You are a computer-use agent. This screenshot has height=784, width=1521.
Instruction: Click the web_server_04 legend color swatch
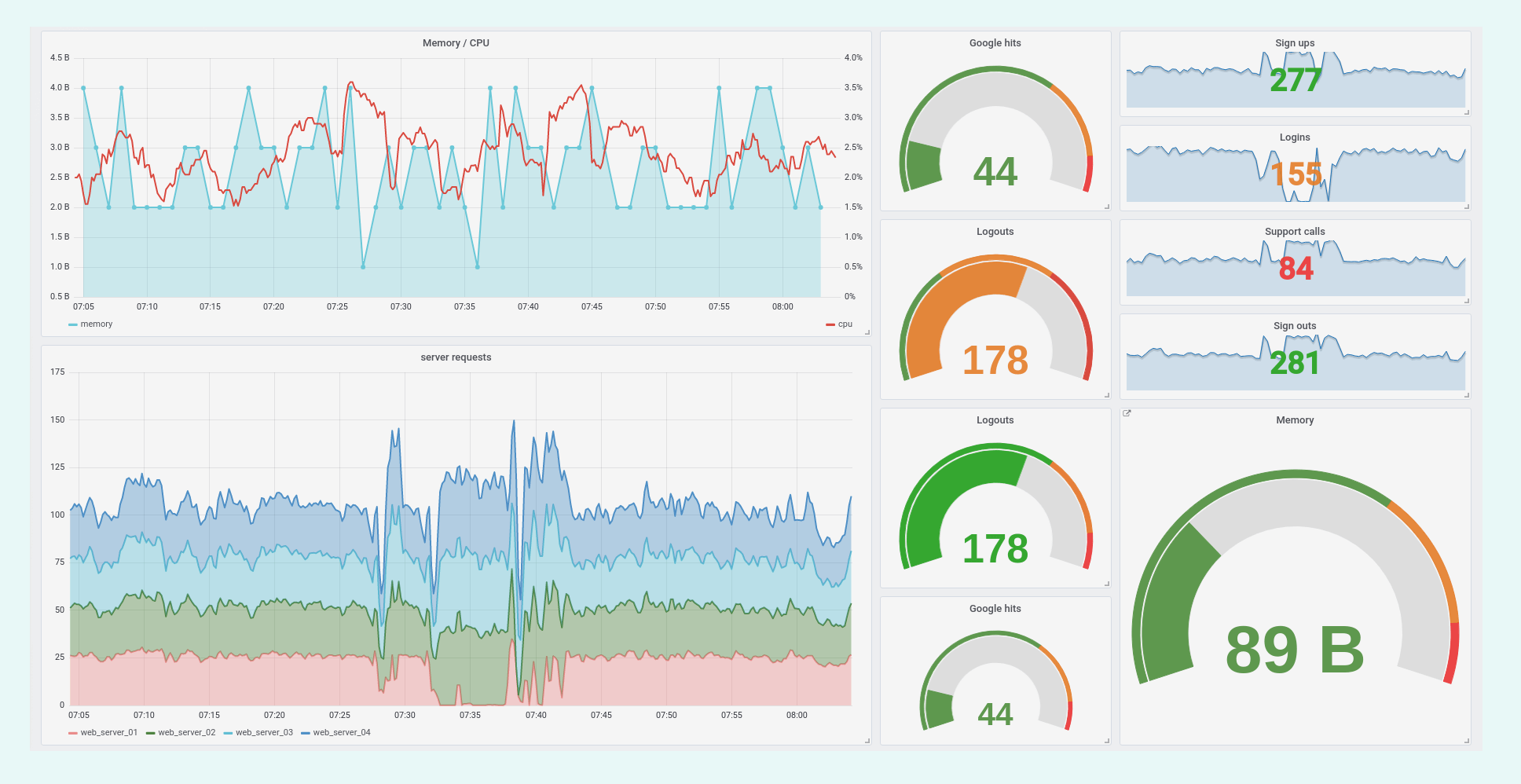[306, 733]
